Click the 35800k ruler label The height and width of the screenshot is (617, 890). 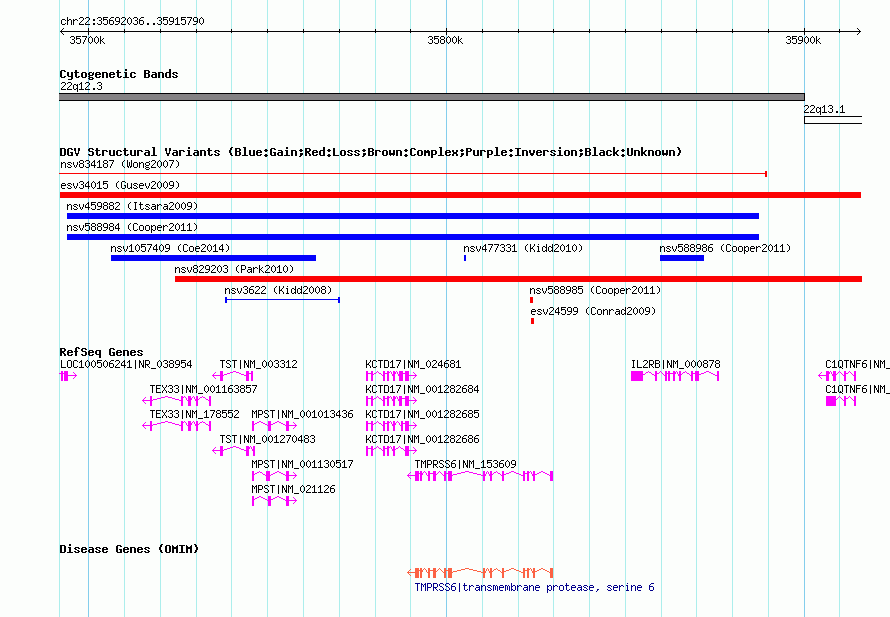coord(445,40)
